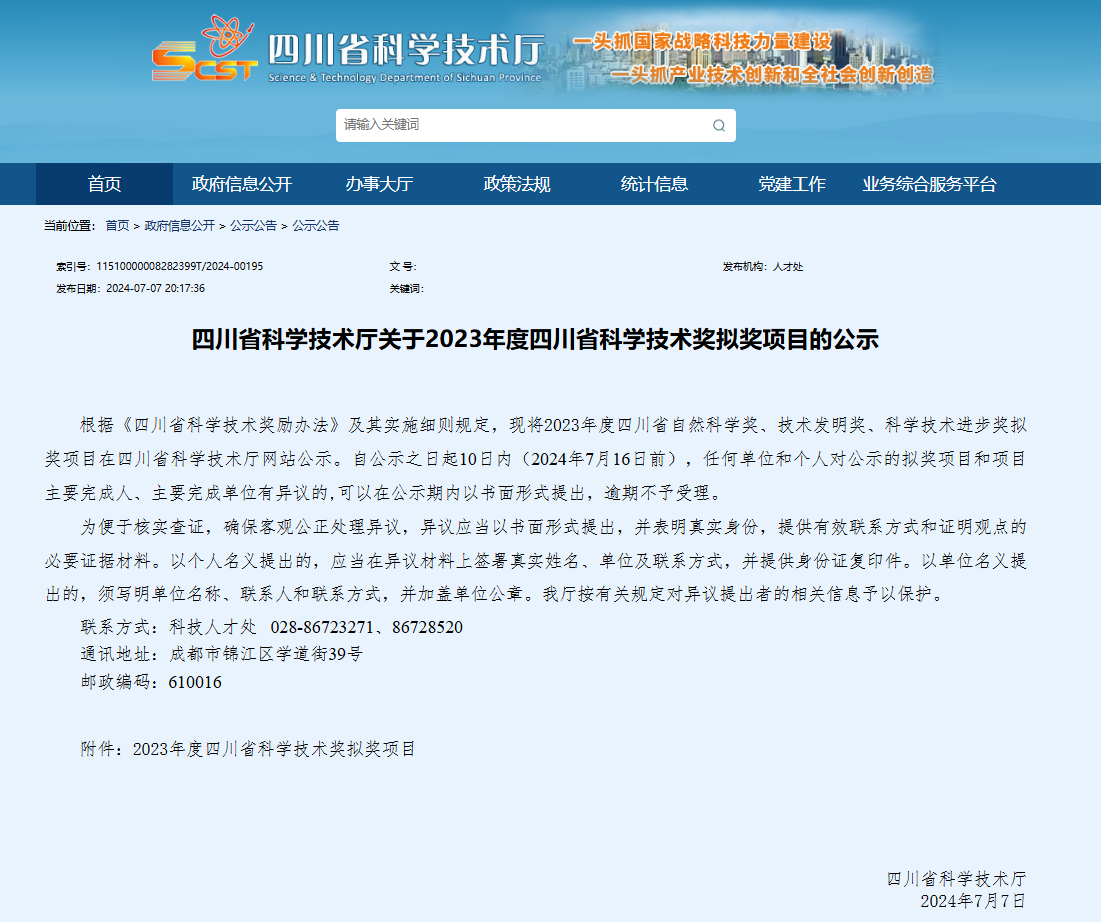Focus the keyword search input field
This screenshot has width=1101, height=922.
(520, 125)
